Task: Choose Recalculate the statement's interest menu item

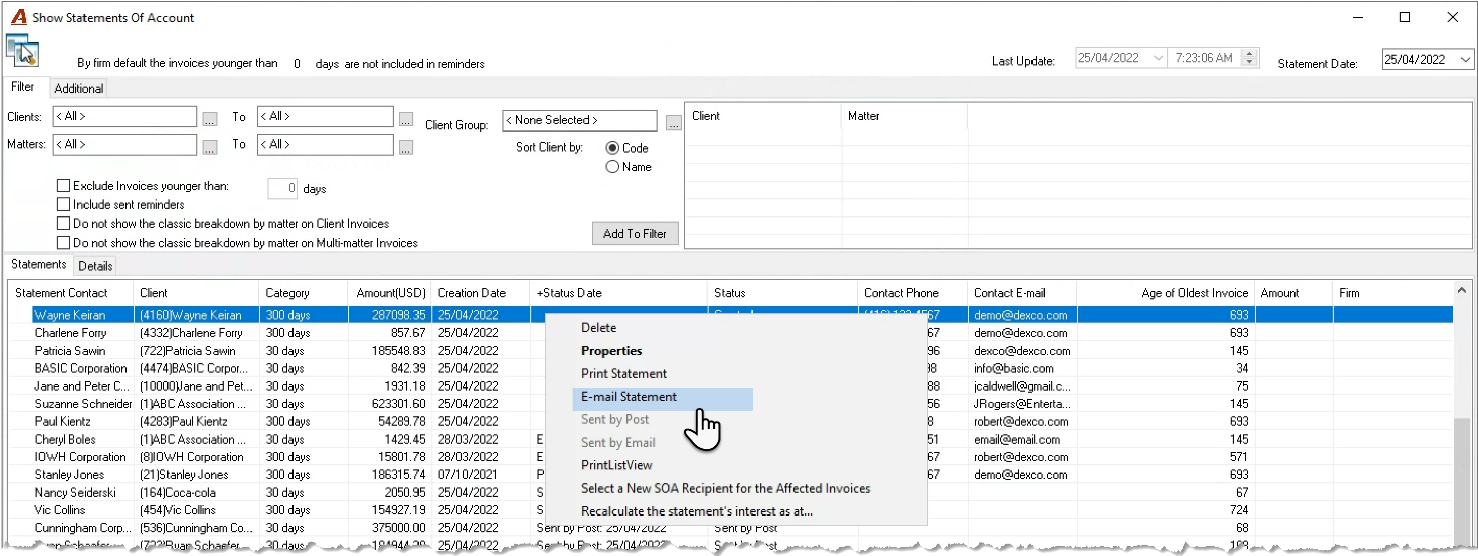Action: pyautogui.click(x=697, y=511)
